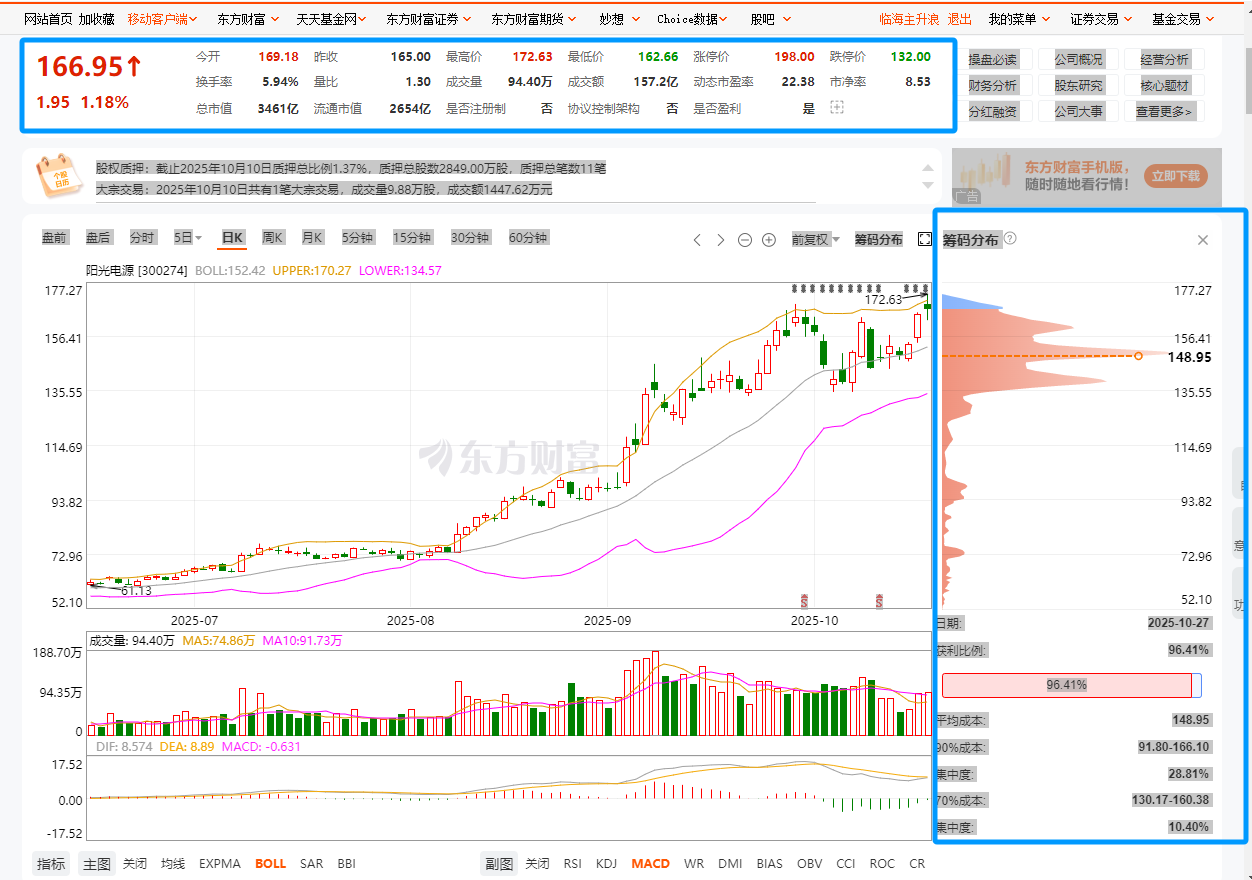Viewport: 1252px width, 880px height.
Task: Select ROC sub-chart indicator
Action: 882,863
